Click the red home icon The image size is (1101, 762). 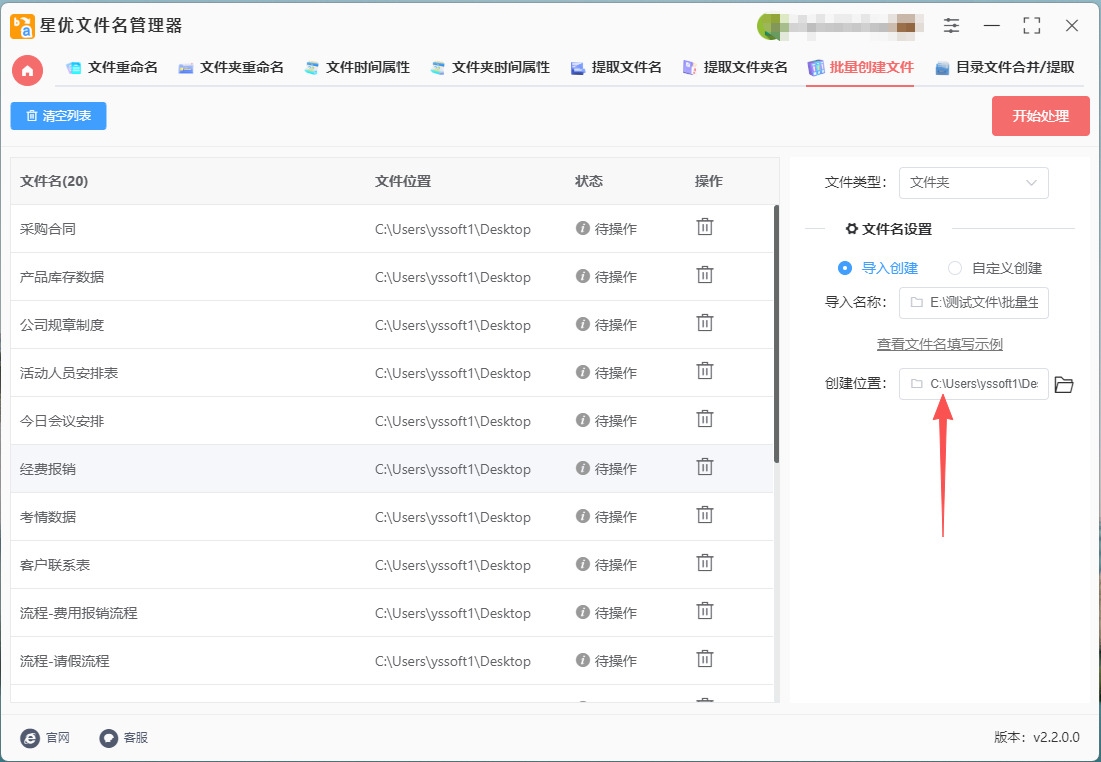coord(27,70)
